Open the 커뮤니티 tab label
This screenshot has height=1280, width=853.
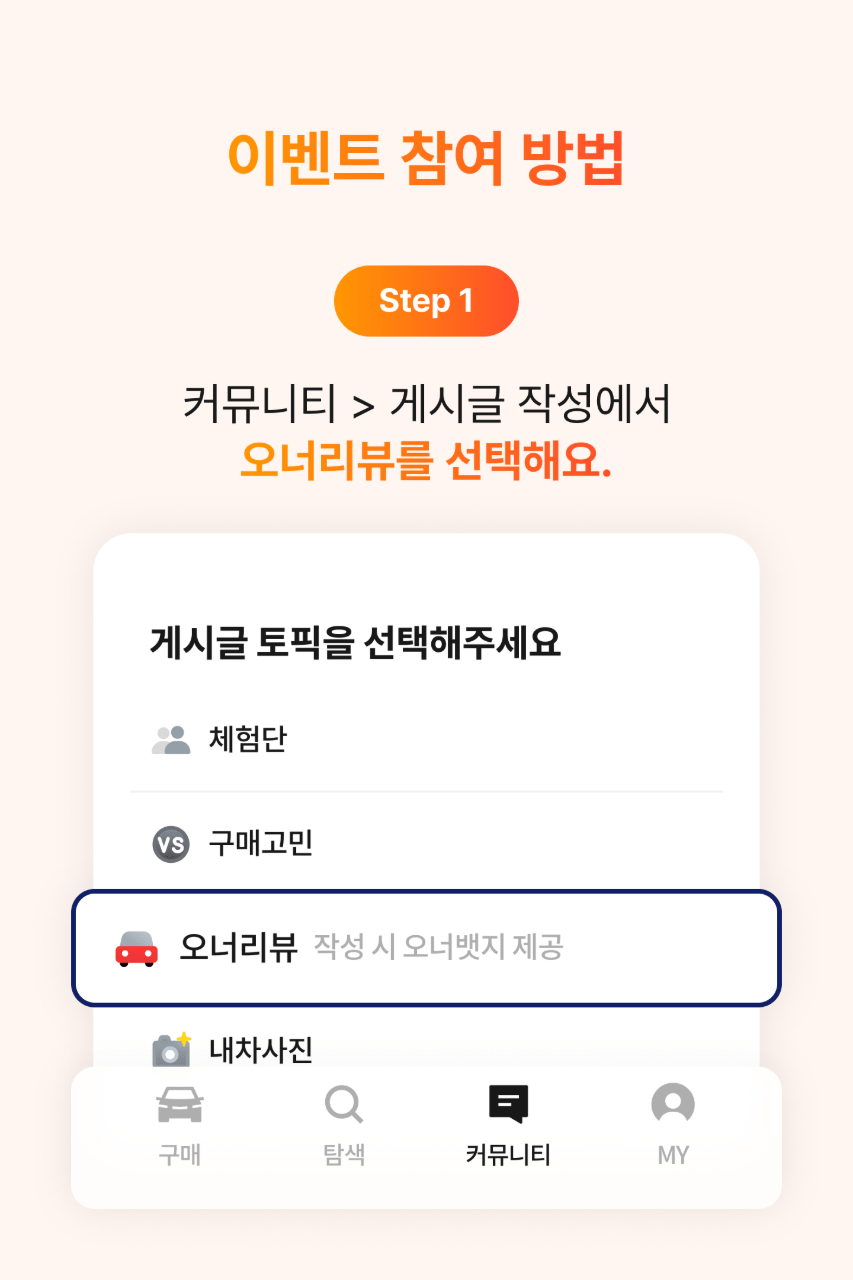tap(508, 1155)
